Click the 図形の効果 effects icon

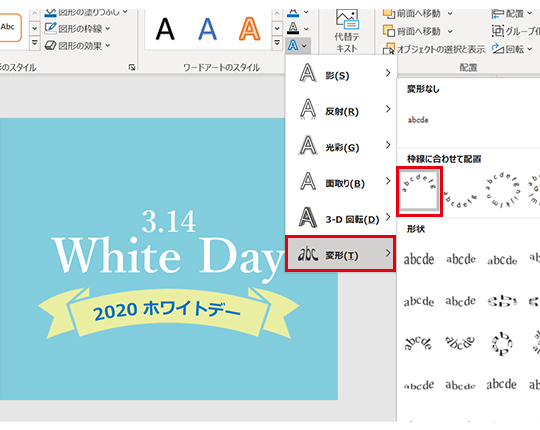pyautogui.click(x=50, y=45)
